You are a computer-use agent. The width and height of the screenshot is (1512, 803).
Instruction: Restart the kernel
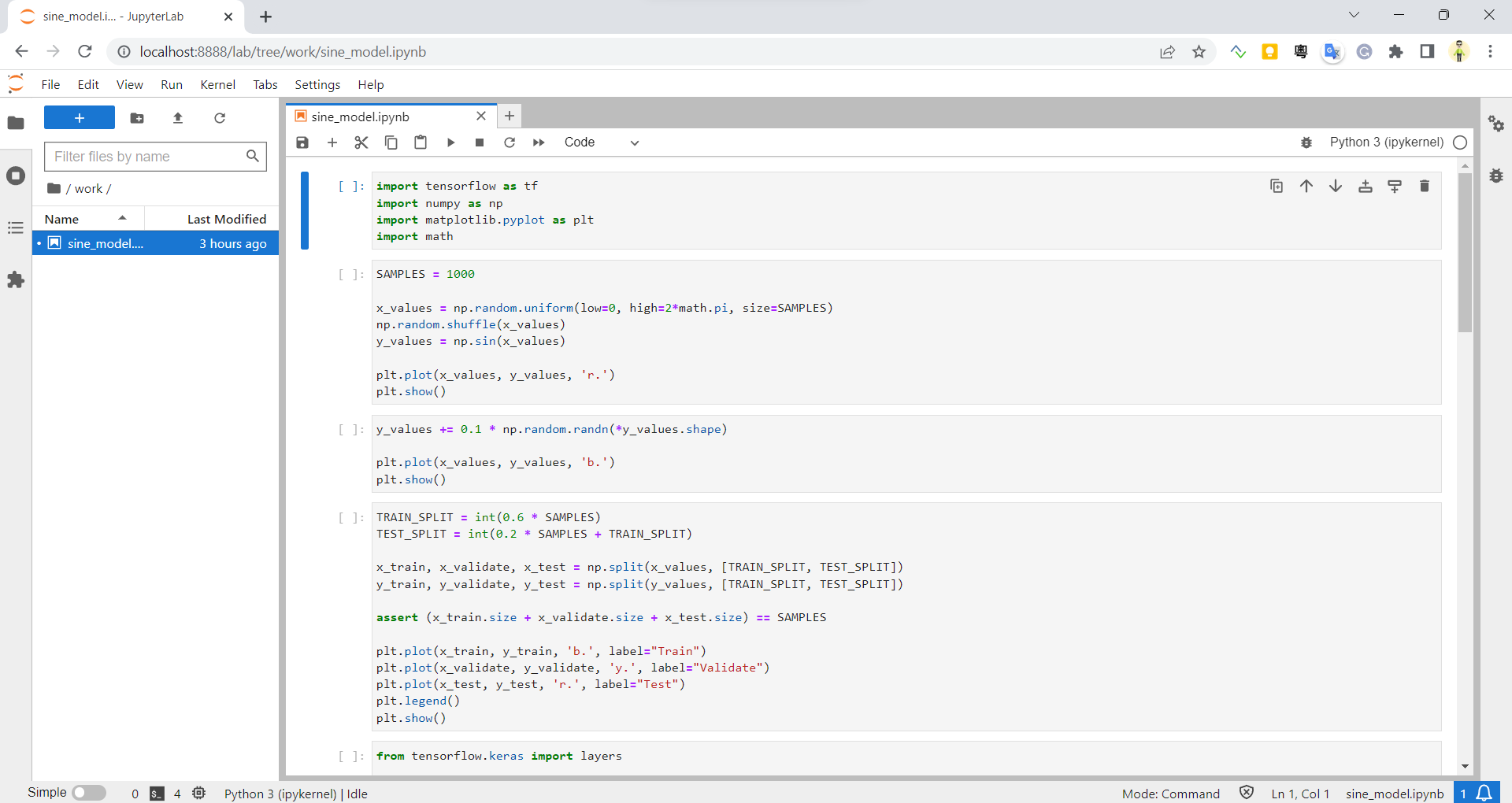coord(510,142)
